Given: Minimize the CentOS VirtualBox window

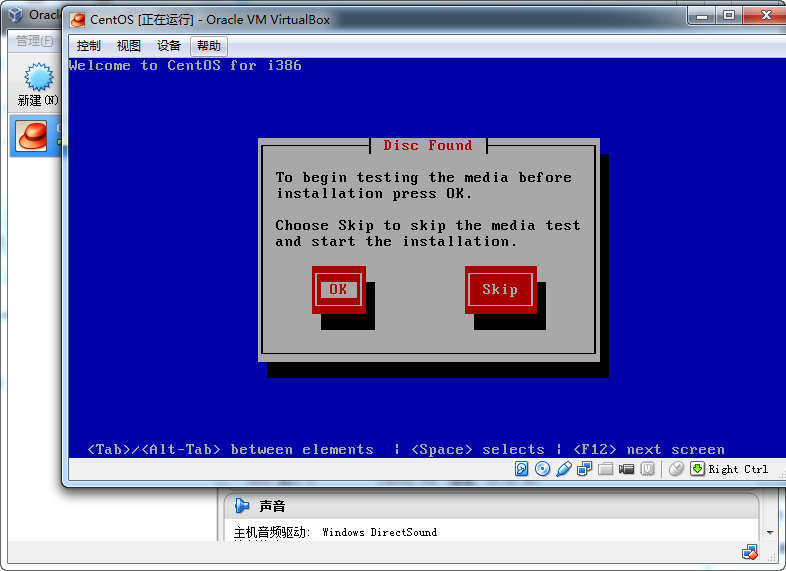Looking at the screenshot, I should tap(702, 16).
